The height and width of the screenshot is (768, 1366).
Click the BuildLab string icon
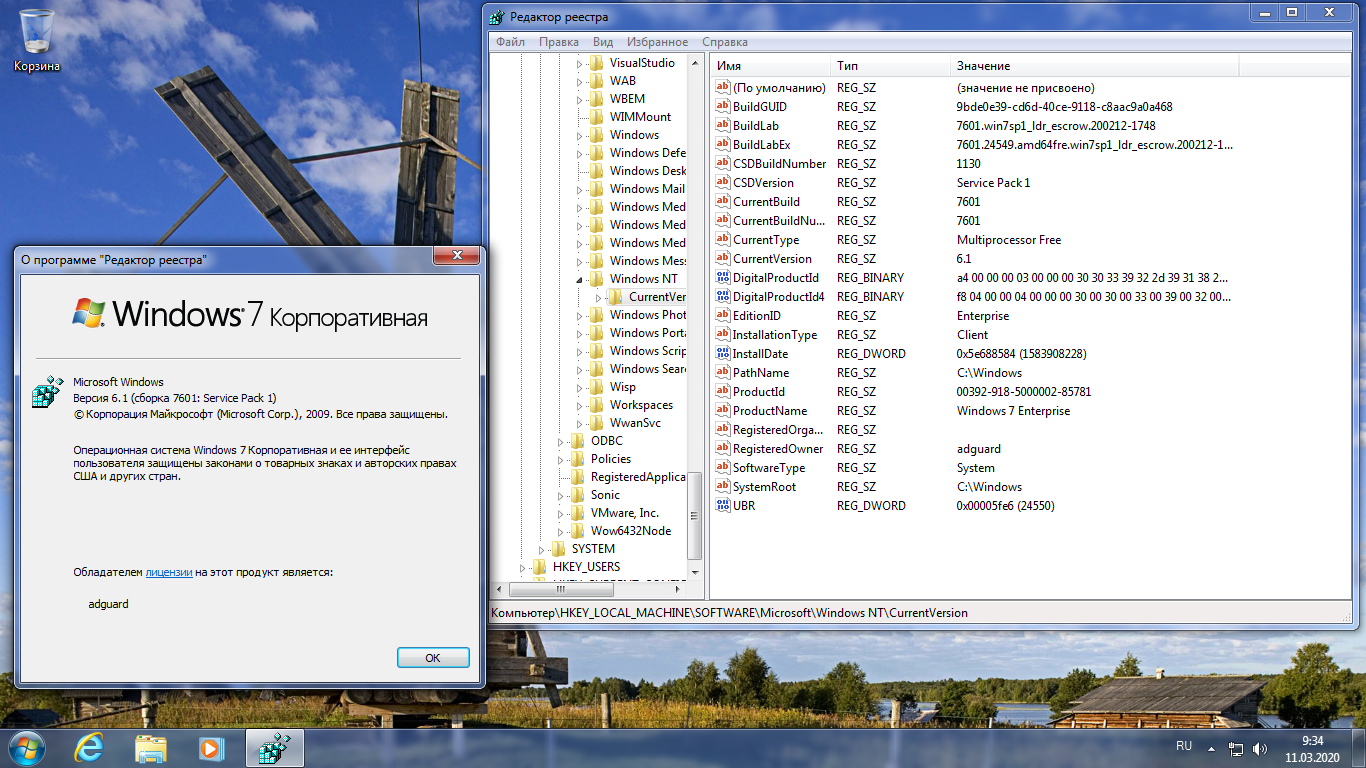point(724,126)
